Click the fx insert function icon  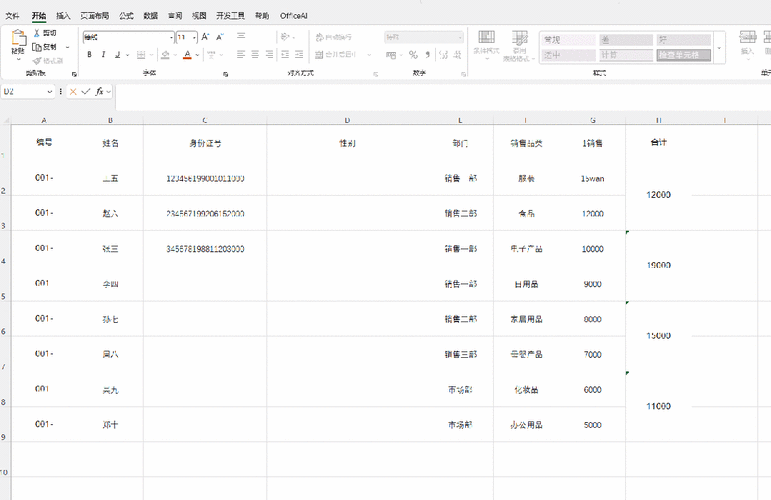(x=99, y=91)
